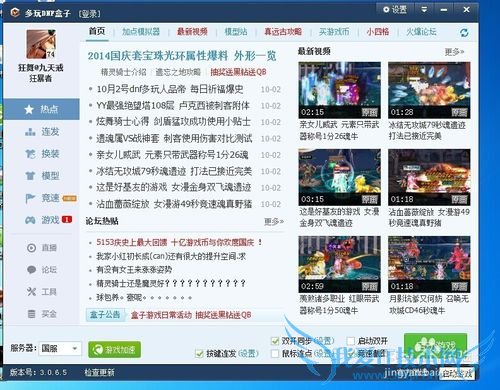Open the 精灵骑士介绍 link
Screen dimensions: 500x390
point(124,72)
